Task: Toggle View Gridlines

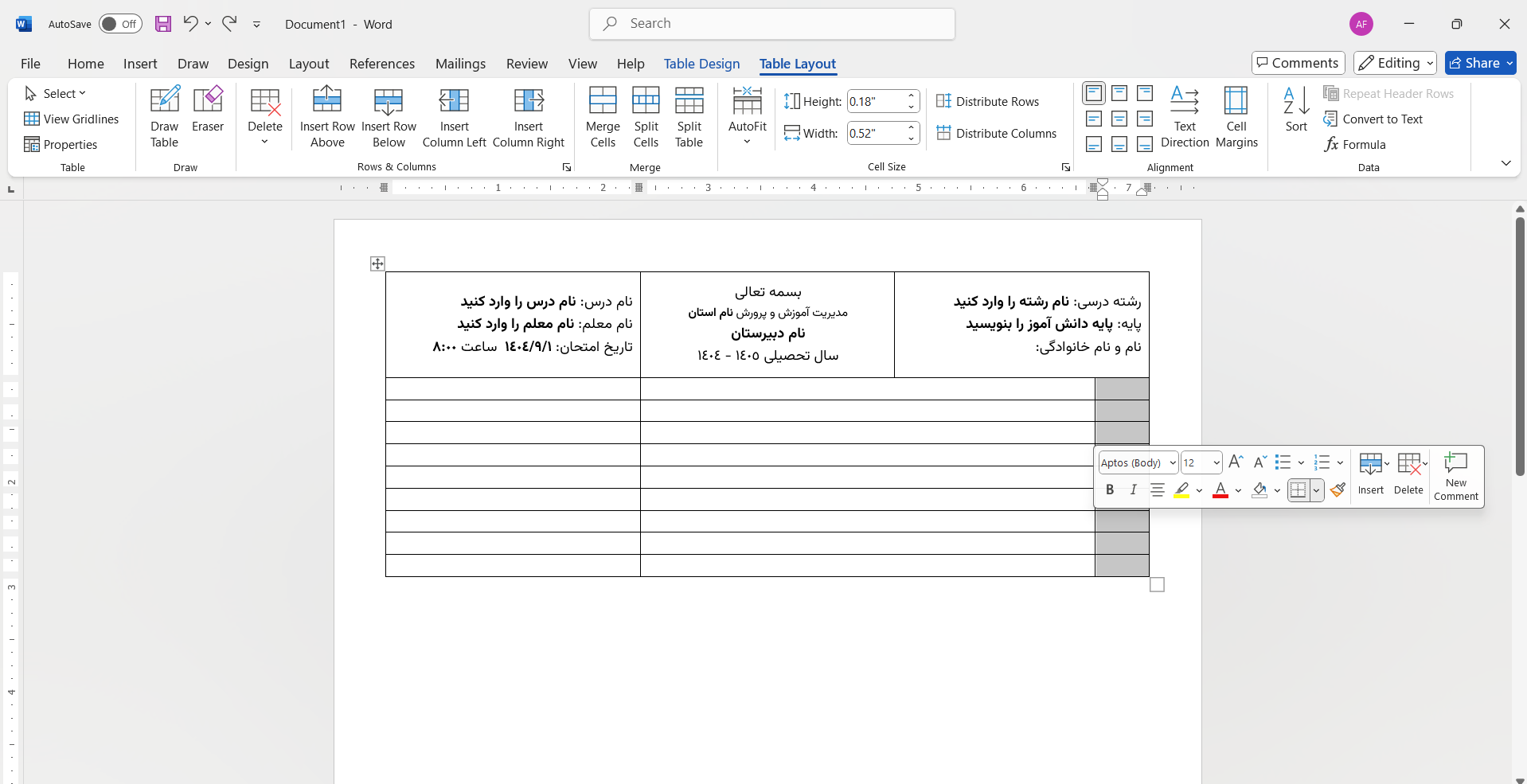Action: (x=72, y=119)
